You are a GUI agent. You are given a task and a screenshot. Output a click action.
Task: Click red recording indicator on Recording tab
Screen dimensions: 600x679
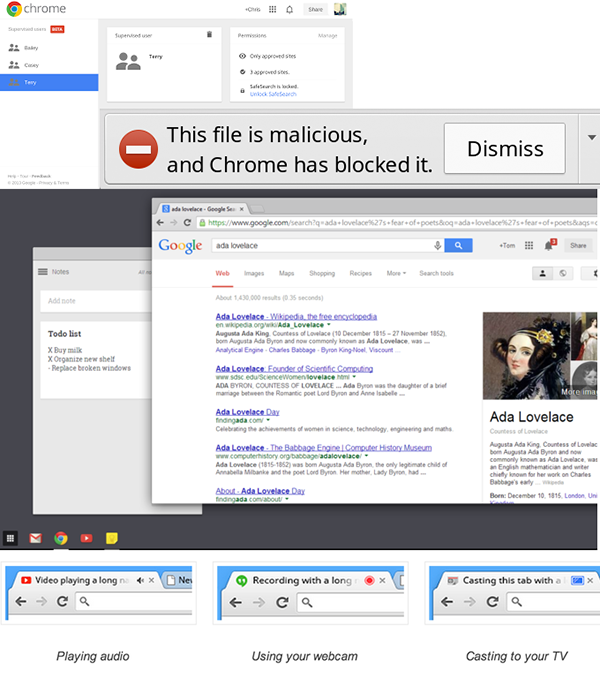click(370, 580)
